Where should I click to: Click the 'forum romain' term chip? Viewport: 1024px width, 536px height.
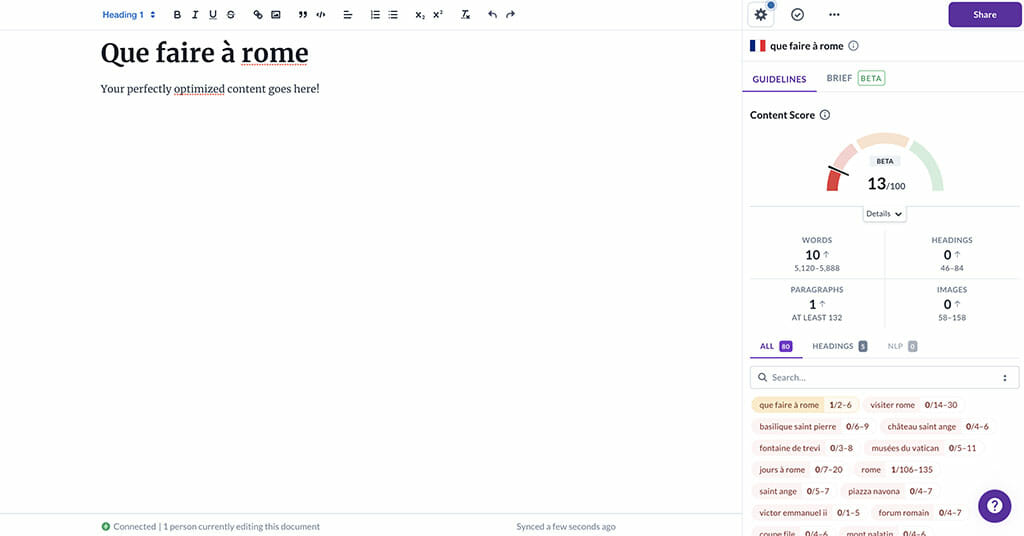tap(919, 512)
